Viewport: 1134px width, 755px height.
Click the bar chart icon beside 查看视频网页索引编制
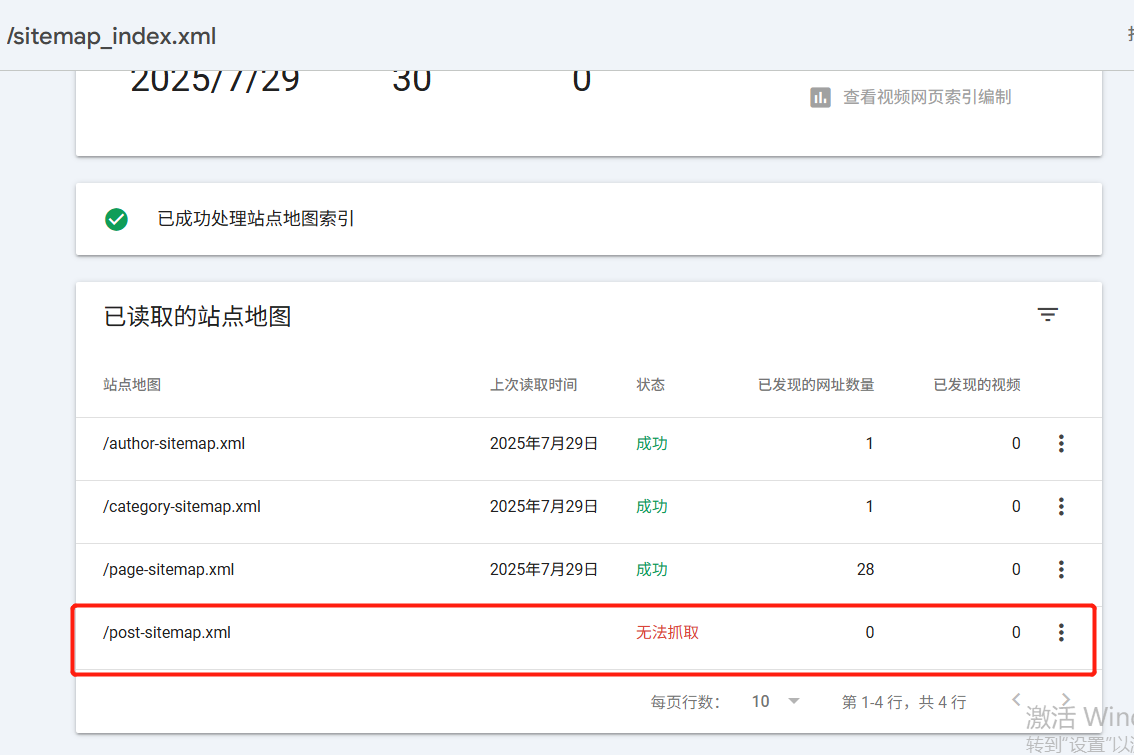coord(820,97)
